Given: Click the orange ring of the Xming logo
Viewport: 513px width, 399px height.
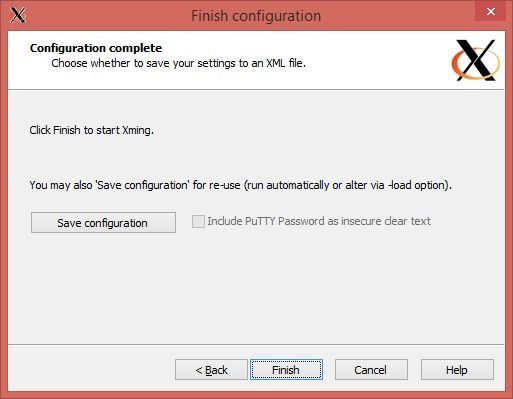Looking at the screenshot, I should [x=456, y=63].
